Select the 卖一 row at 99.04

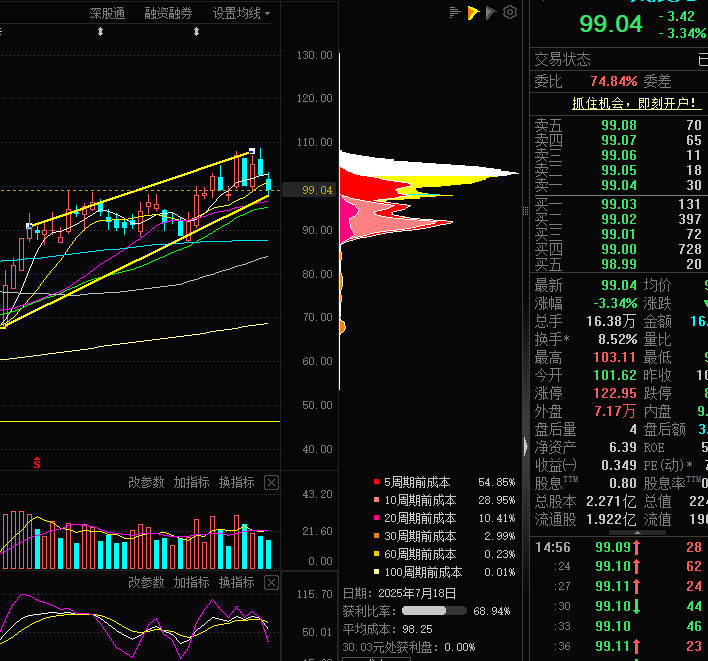tap(619, 185)
